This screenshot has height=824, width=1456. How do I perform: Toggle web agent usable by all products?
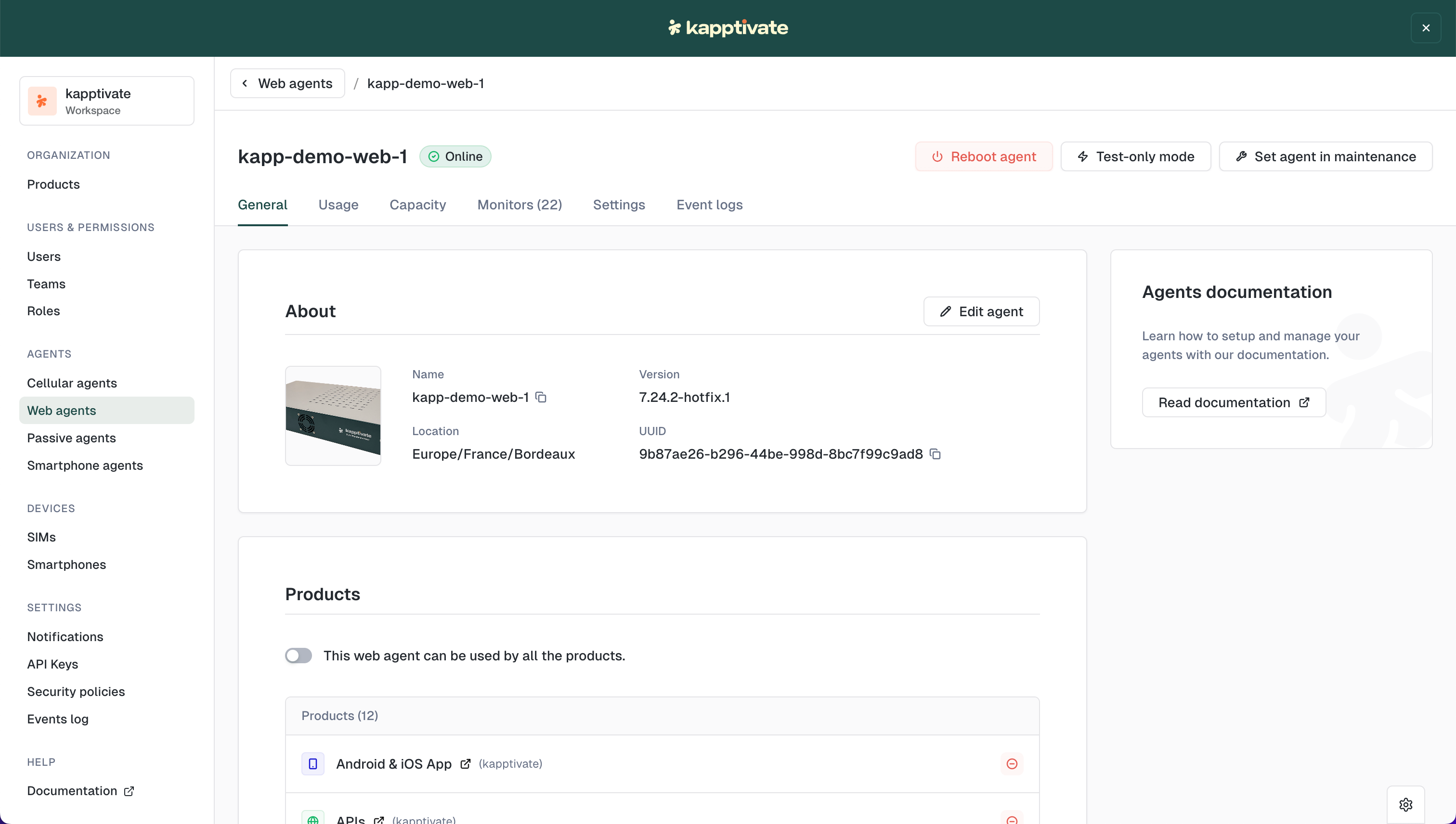tap(299, 656)
